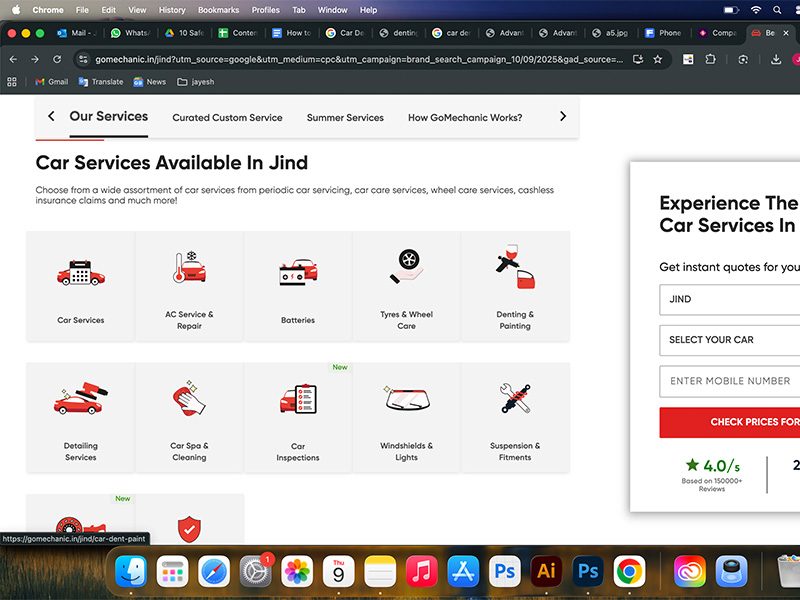Click the Batteries service icon

297,286
